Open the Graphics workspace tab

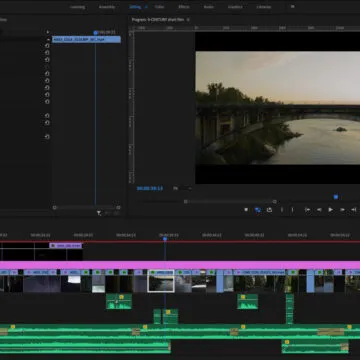[x=235, y=7]
